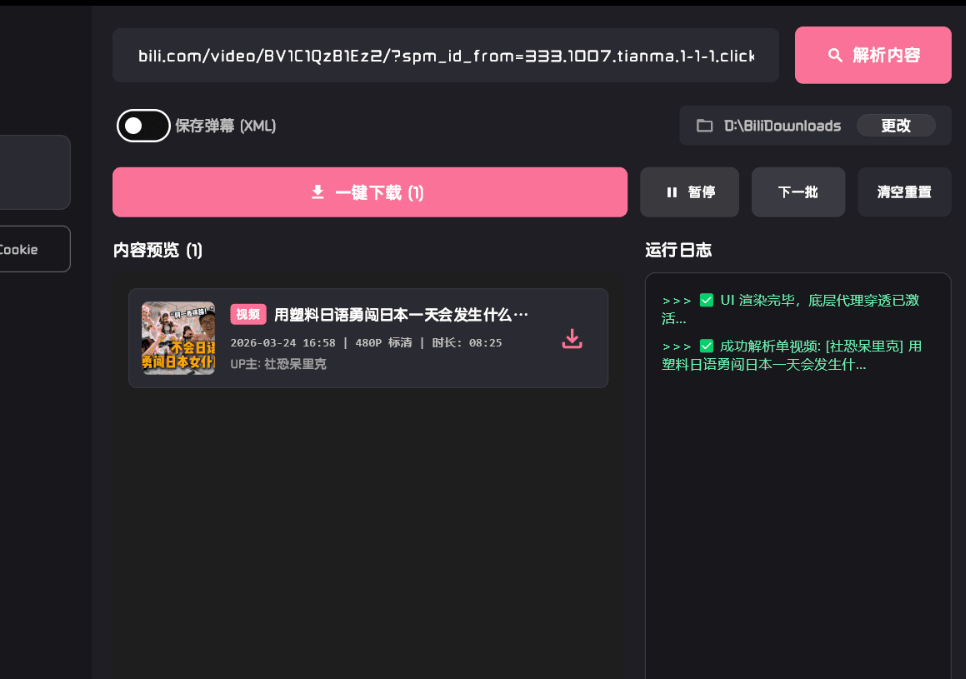Click the download tray icon on 一键下载 button
The width and height of the screenshot is (966, 679).
click(x=319, y=192)
